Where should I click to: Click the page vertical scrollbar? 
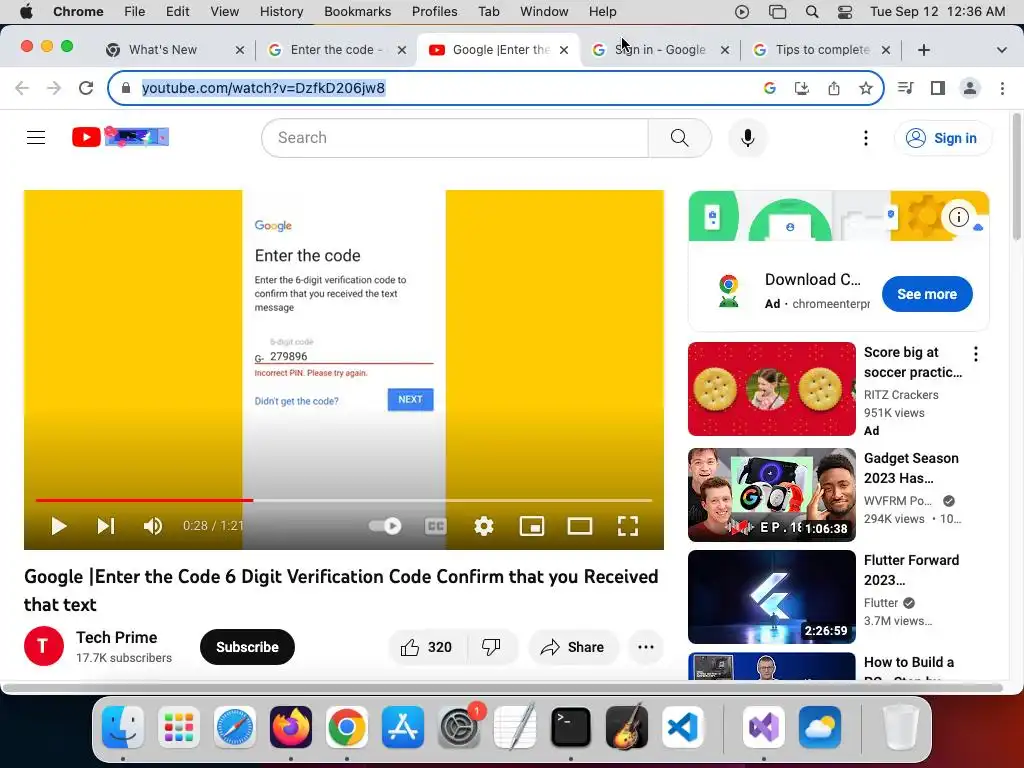tap(1016, 178)
